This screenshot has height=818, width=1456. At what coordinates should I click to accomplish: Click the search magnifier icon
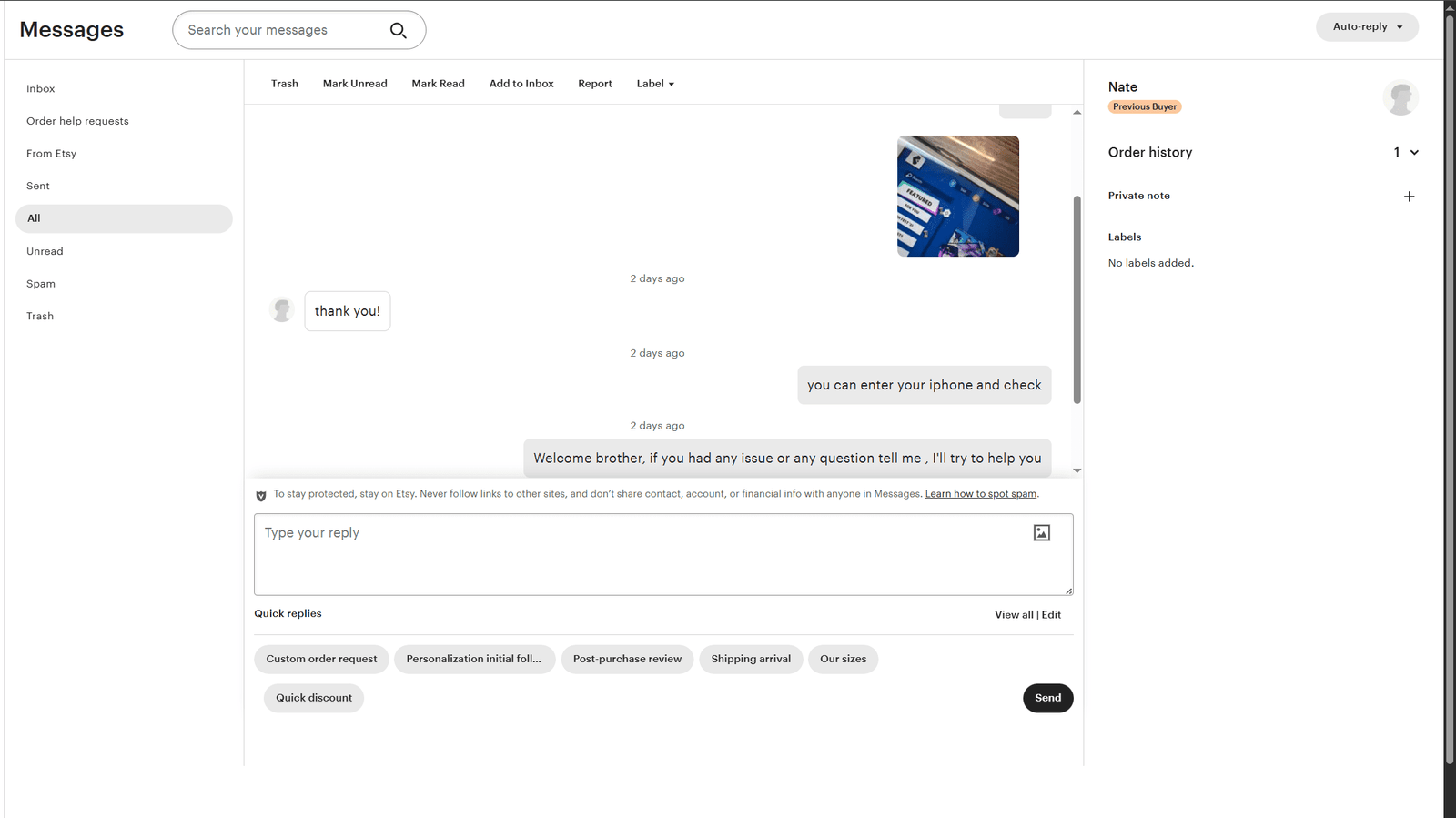[398, 30]
